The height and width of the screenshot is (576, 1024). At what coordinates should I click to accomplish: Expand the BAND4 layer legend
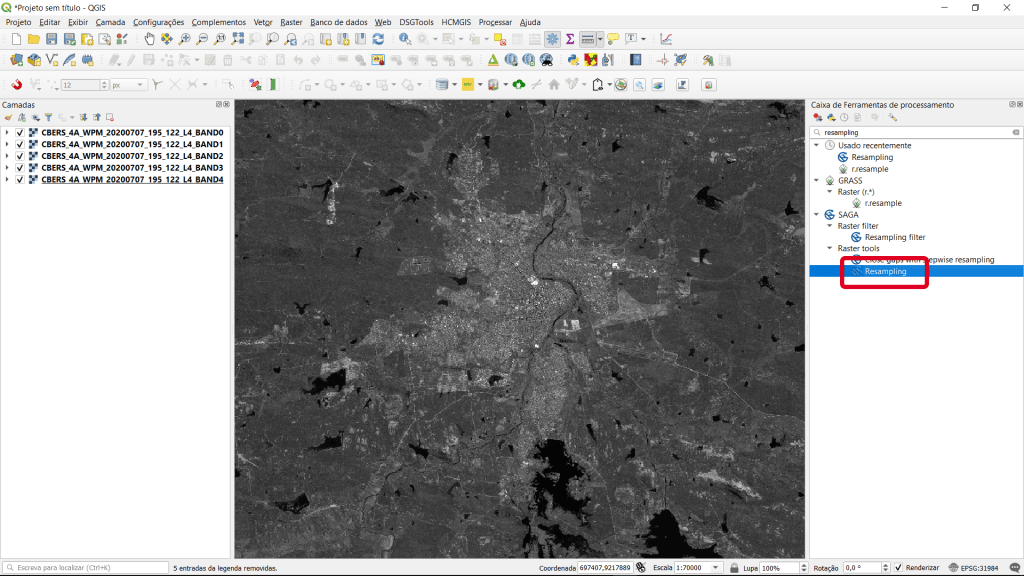click(7, 180)
